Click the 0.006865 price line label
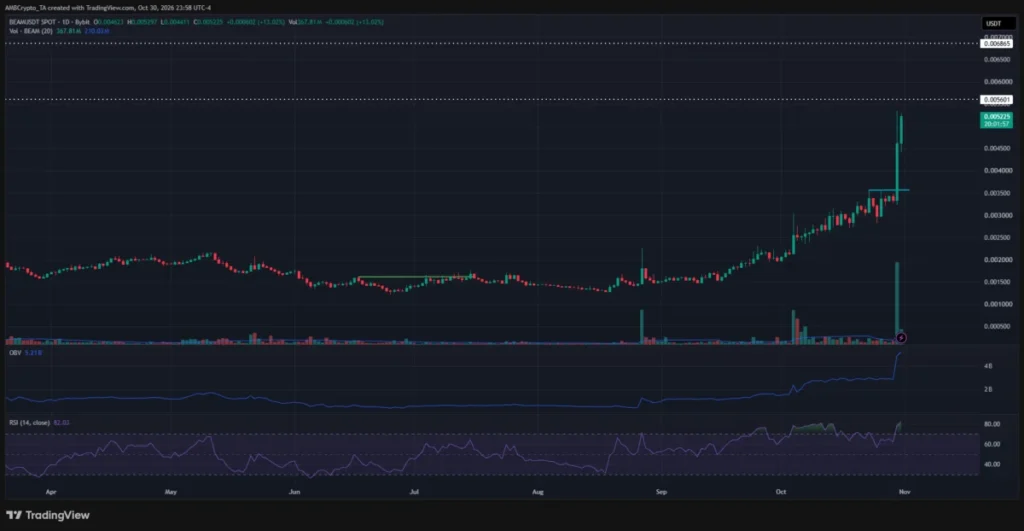1024x531 pixels. click(x=997, y=44)
